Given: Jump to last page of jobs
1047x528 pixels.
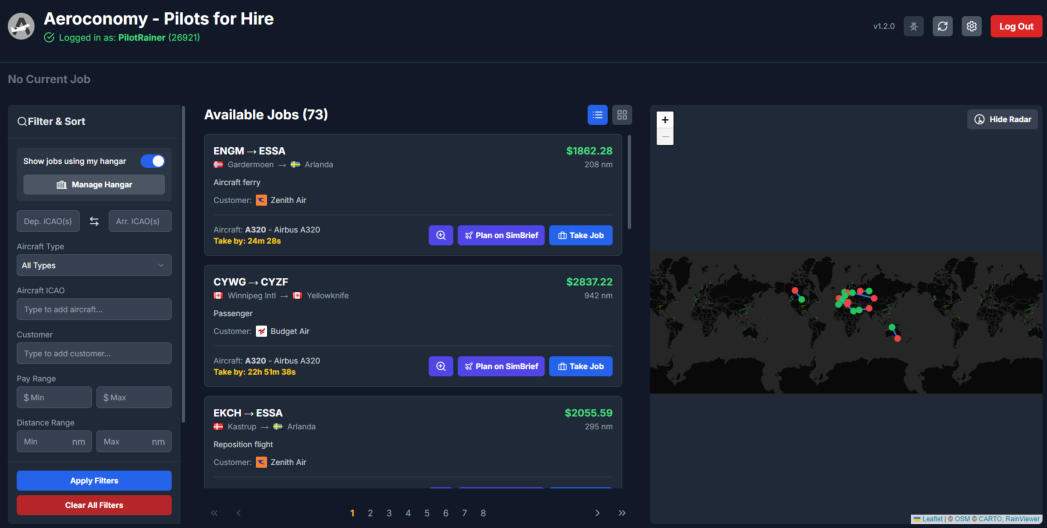Looking at the screenshot, I should click(x=622, y=513).
